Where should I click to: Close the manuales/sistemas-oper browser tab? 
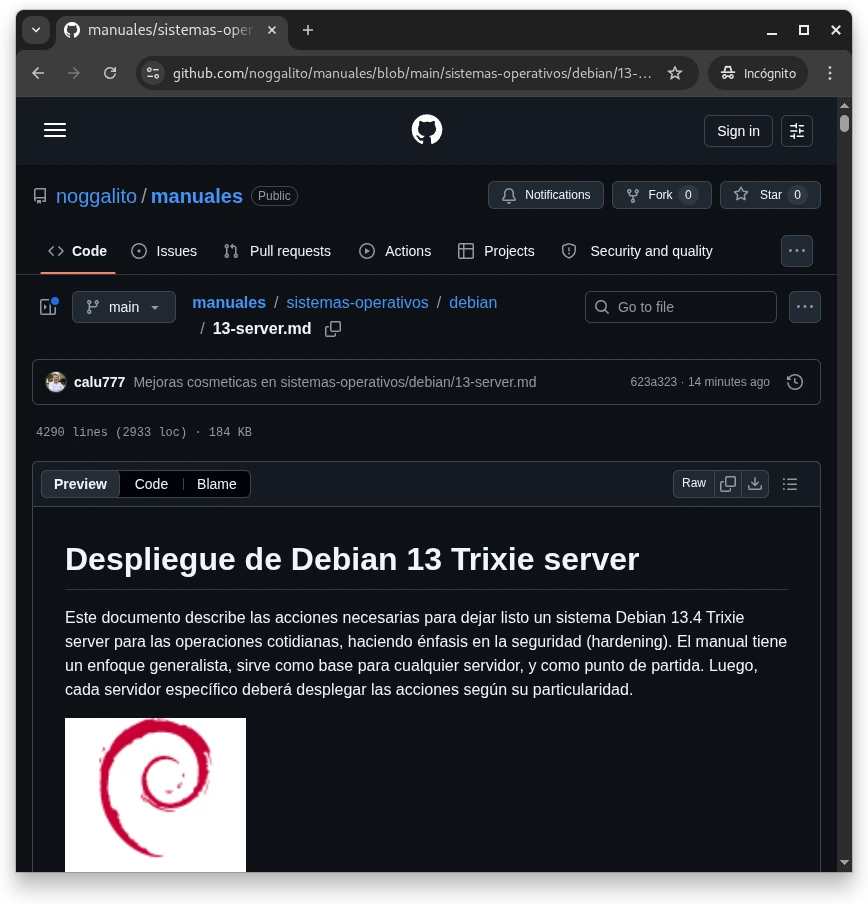click(272, 30)
